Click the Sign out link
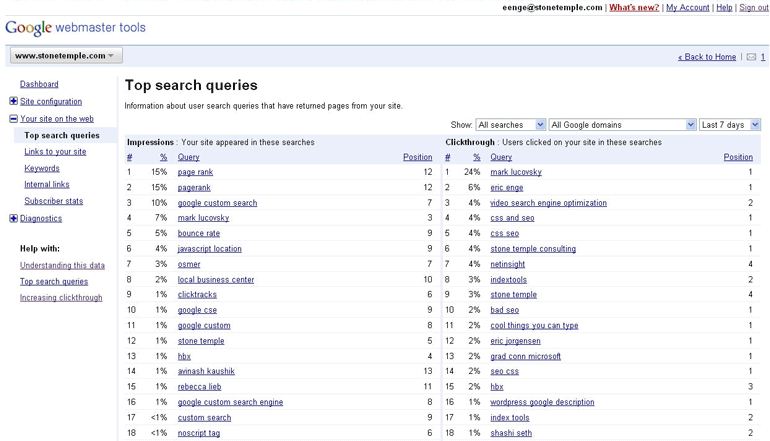770x441 pixels. tap(753, 7)
